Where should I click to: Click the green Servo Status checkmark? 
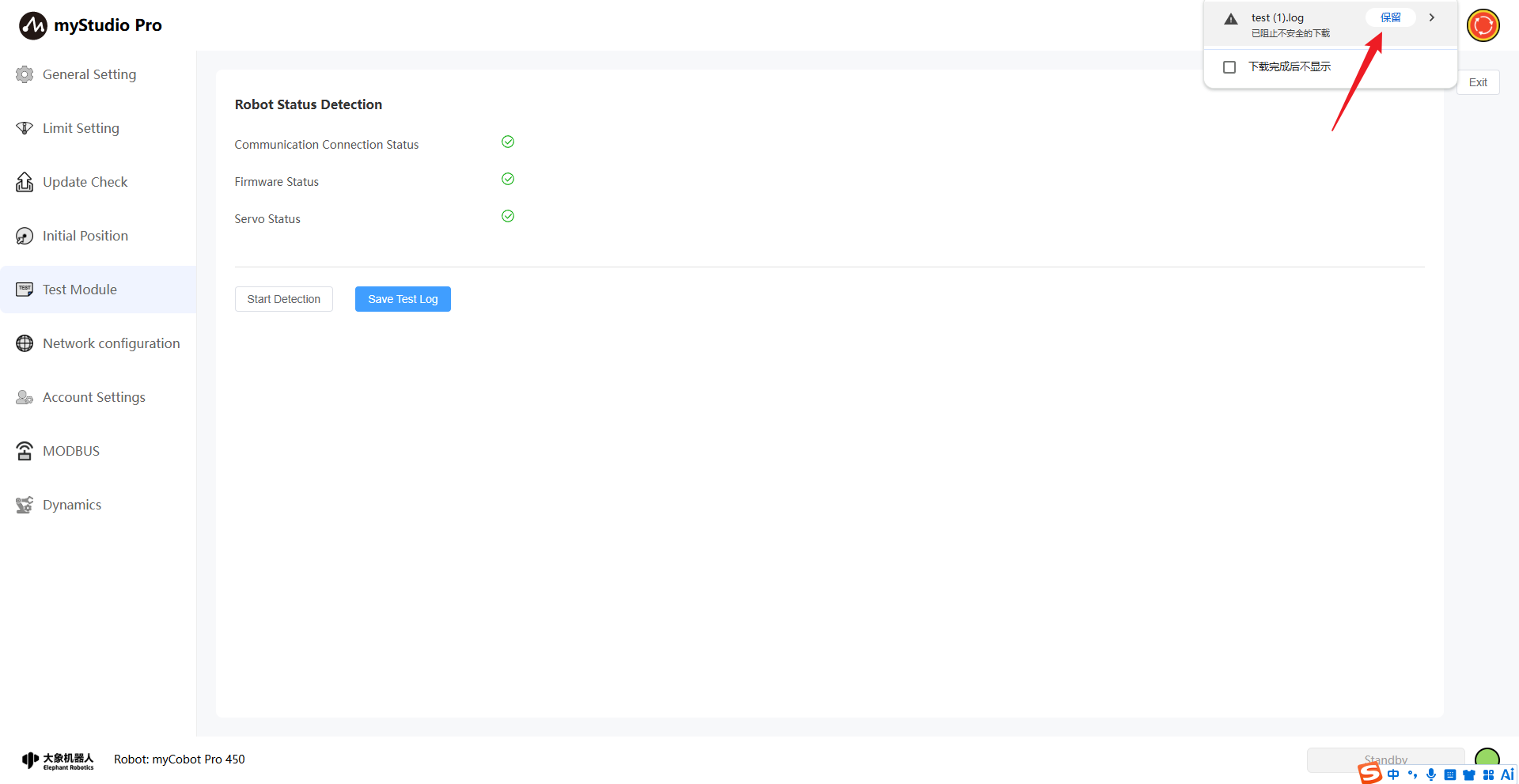508,216
